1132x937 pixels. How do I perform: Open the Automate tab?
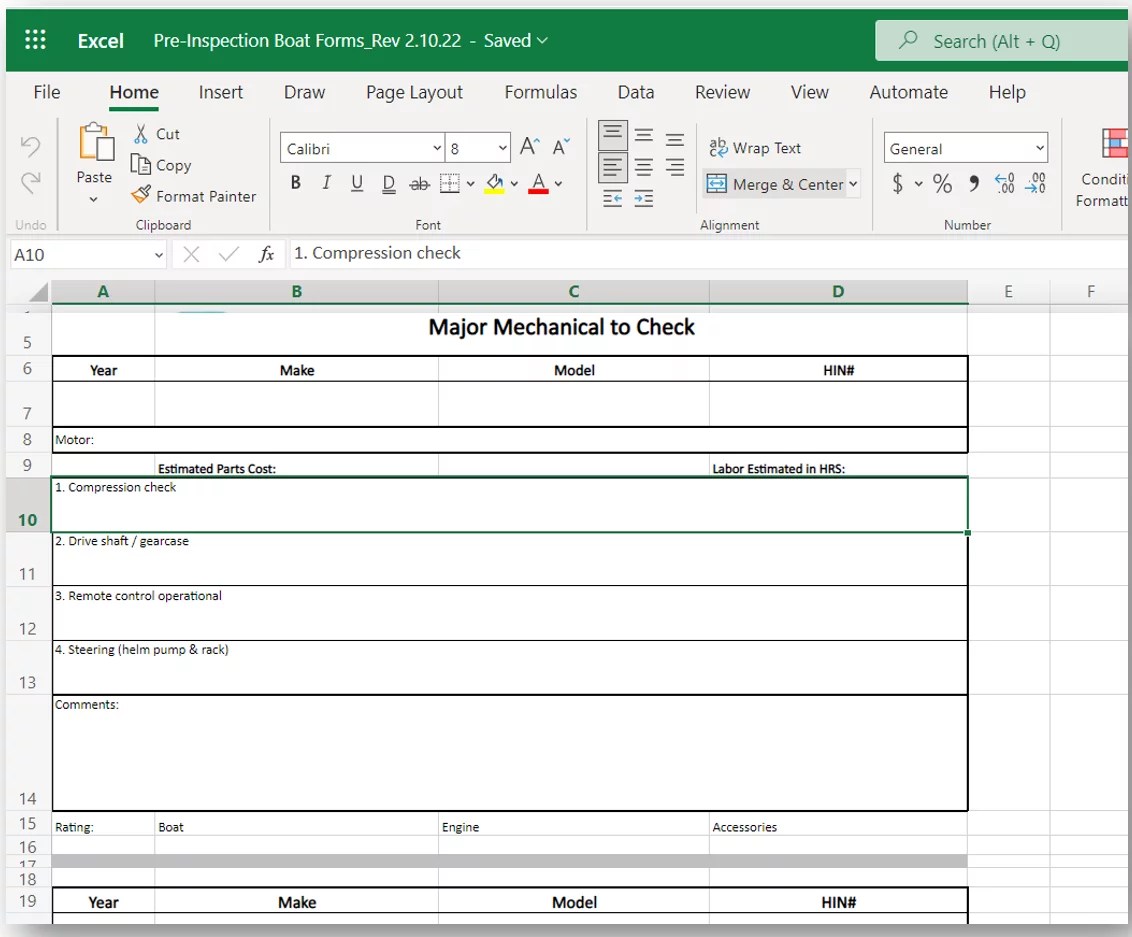point(908,92)
